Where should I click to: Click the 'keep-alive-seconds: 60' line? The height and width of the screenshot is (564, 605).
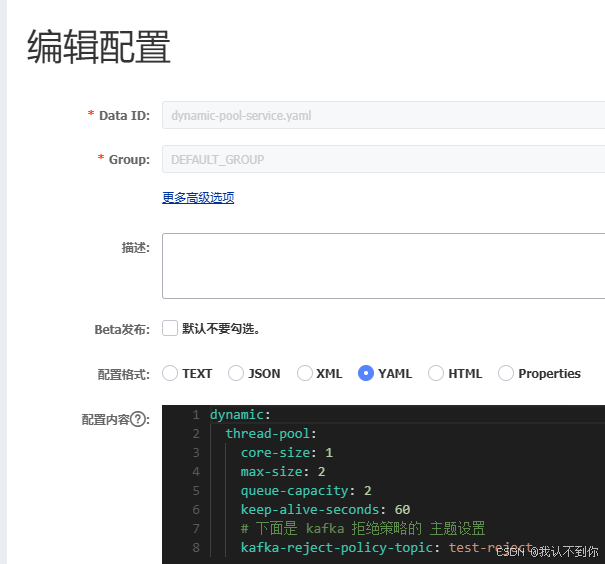point(325,510)
